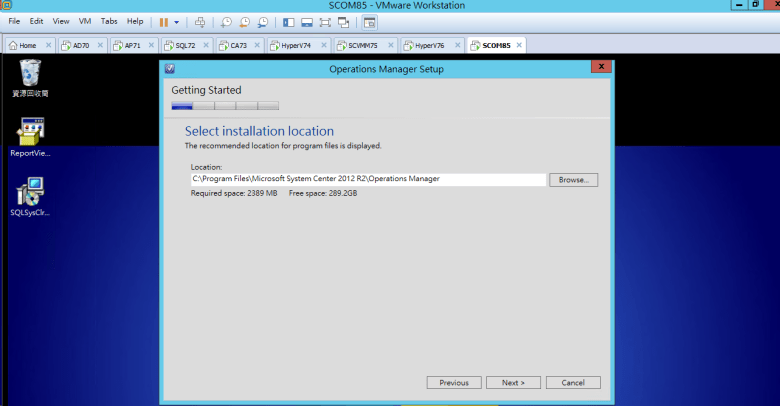The width and height of the screenshot is (780, 406).
Task: Take a snapshot using the toolbar icon
Action: coord(227,21)
